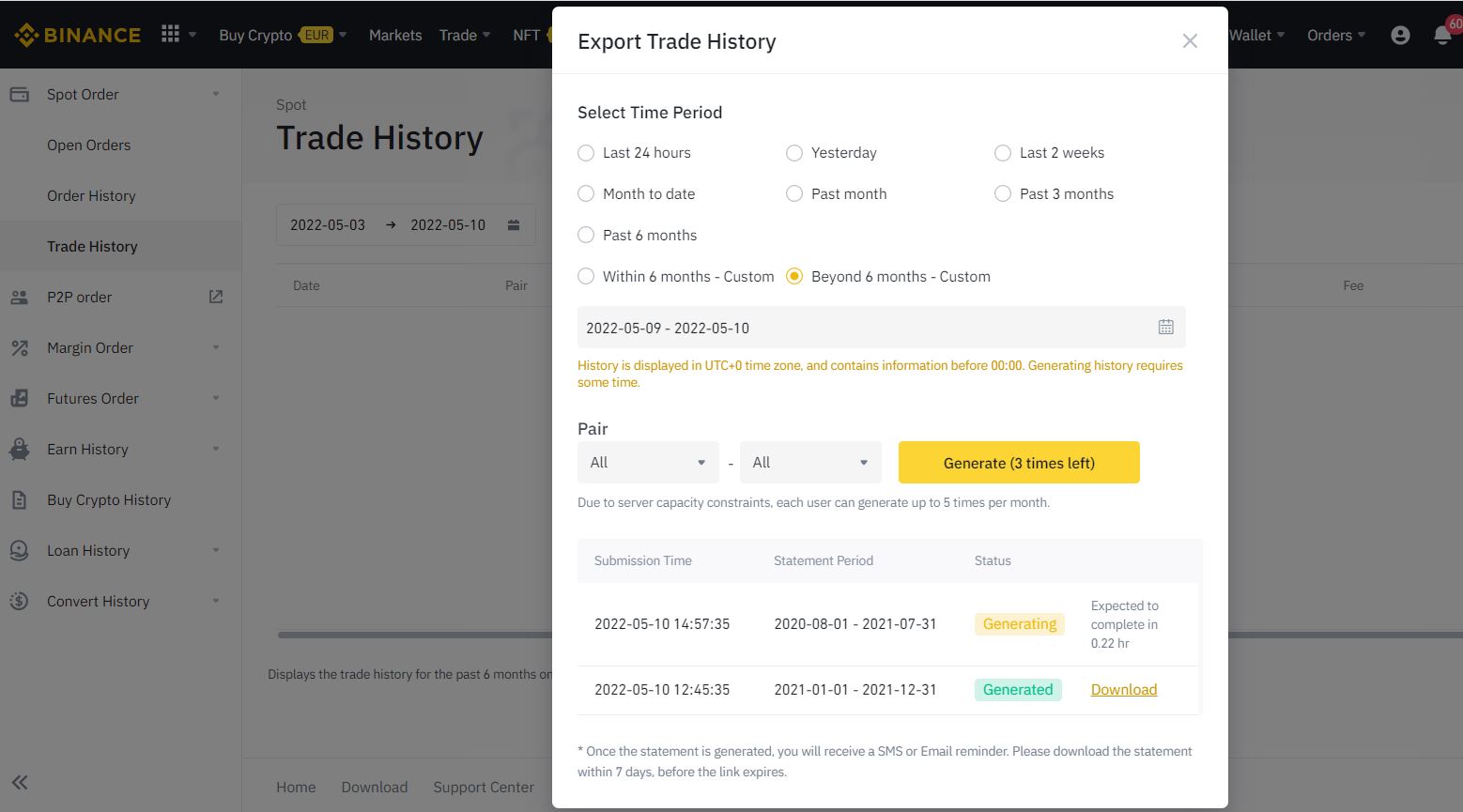This screenshot has width=1463, height=812.
Task: Click the Spot Order sidebar icon
Action: [x=20, y=94]
